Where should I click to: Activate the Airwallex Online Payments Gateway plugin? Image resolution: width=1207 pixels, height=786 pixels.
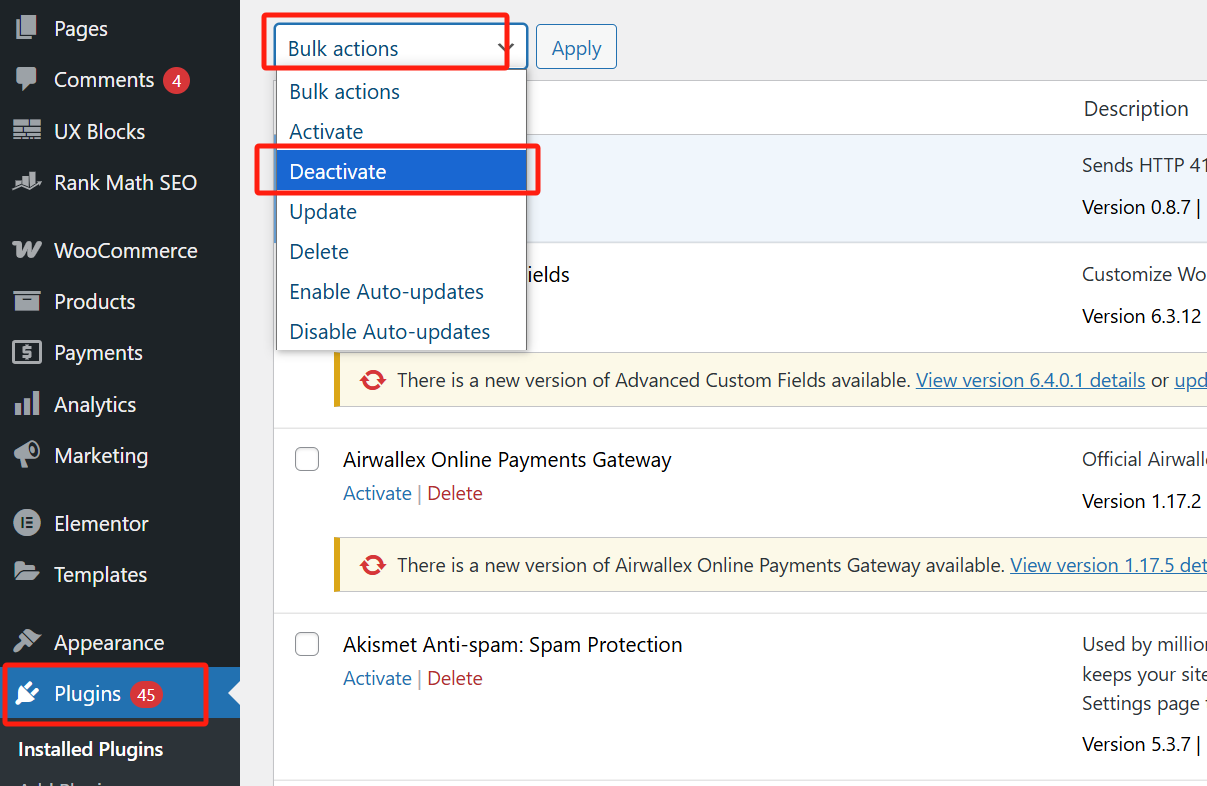tap(377, 494)
